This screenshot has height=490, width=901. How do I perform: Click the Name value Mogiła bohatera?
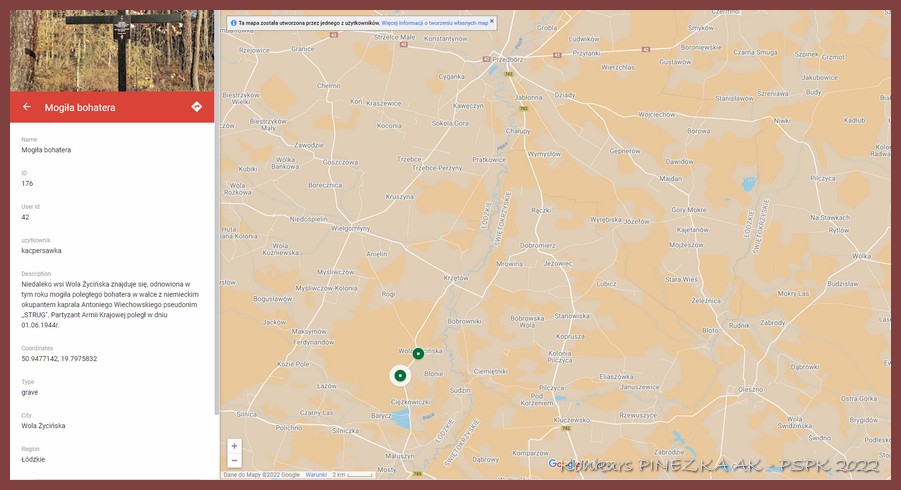tap(46, 150)
